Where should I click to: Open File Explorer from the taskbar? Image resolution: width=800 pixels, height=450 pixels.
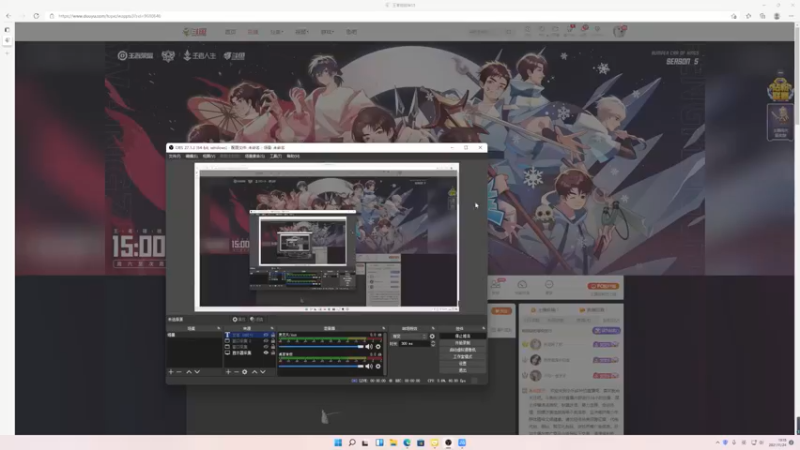[393, 442]
